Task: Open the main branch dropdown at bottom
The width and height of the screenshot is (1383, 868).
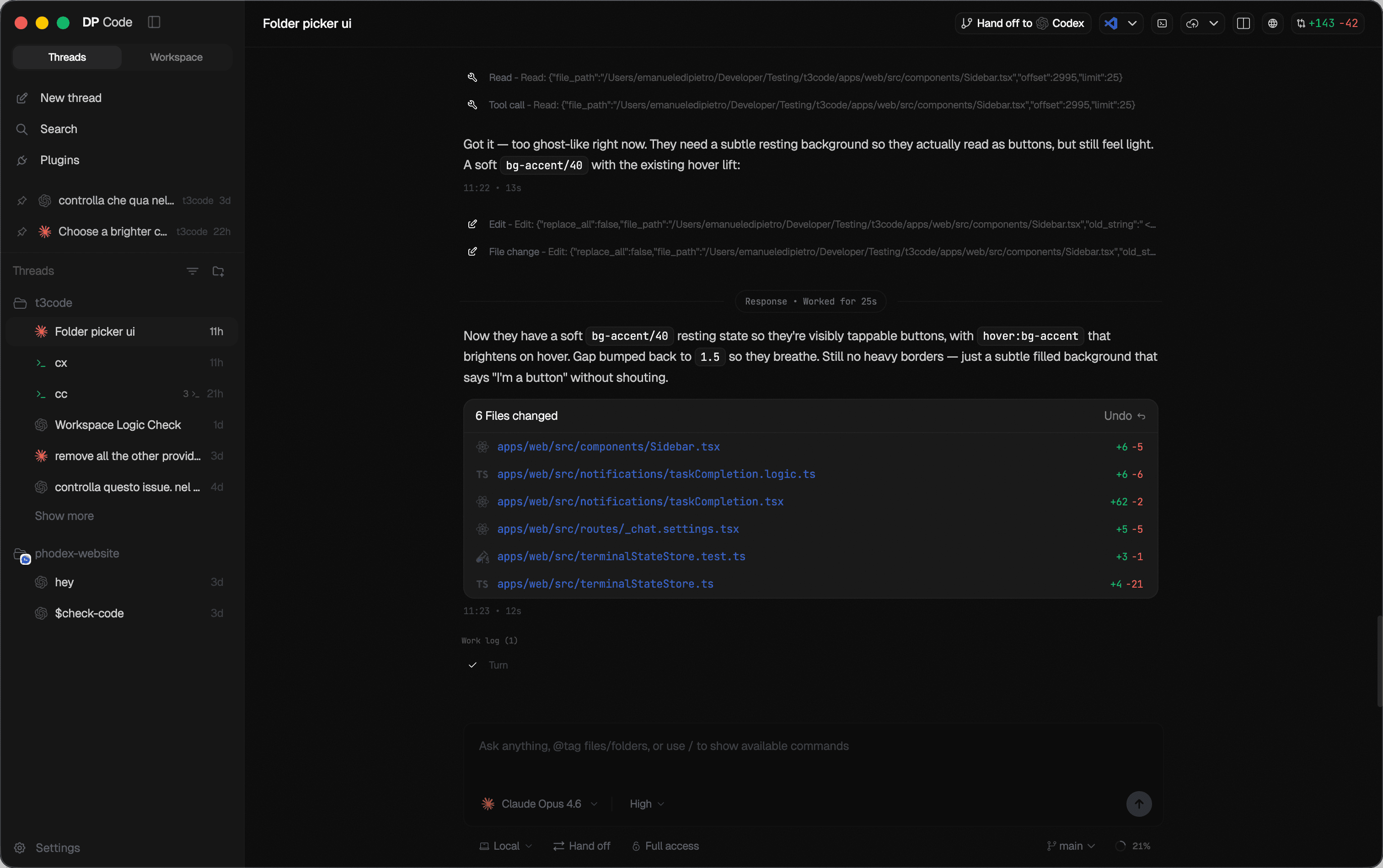Action: [x=1070, y=846]
